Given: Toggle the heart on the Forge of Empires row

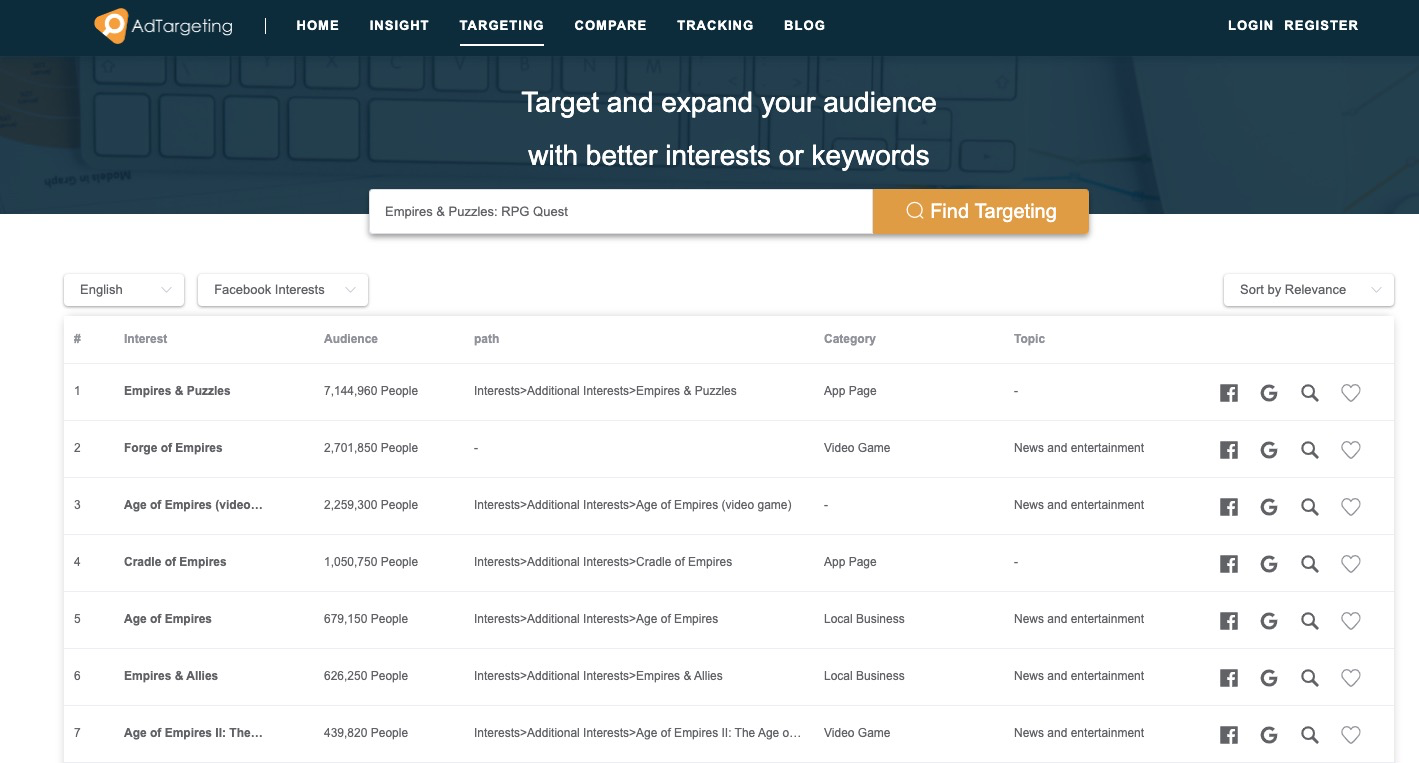Looking at the screenshot, I should pos(1351,450).
